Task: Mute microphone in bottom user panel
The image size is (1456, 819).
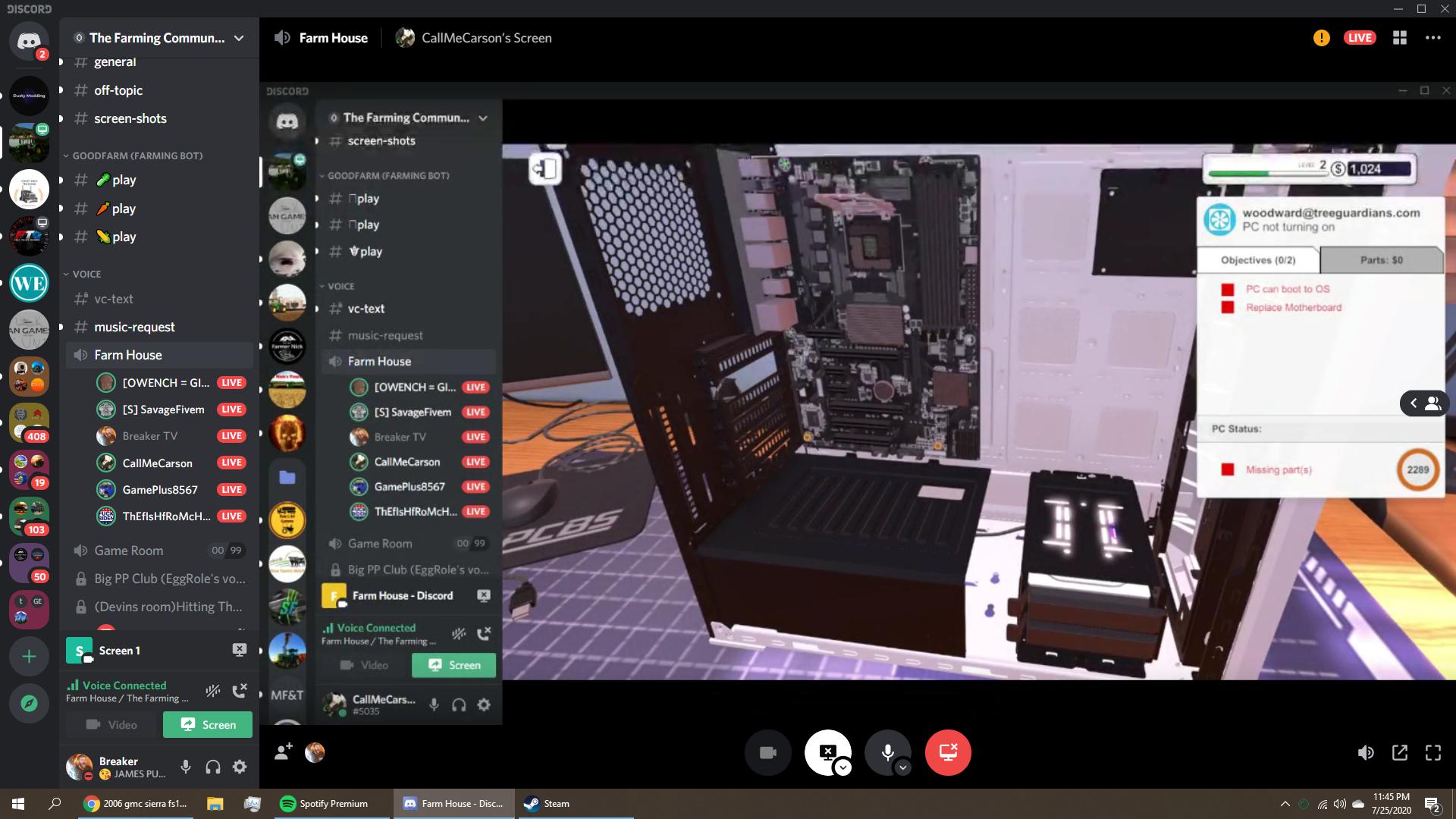Action: point(186,767)
